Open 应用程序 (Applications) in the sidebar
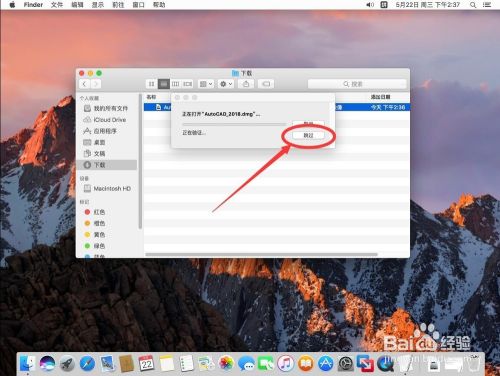500x376 pixels. pos(106,131)
